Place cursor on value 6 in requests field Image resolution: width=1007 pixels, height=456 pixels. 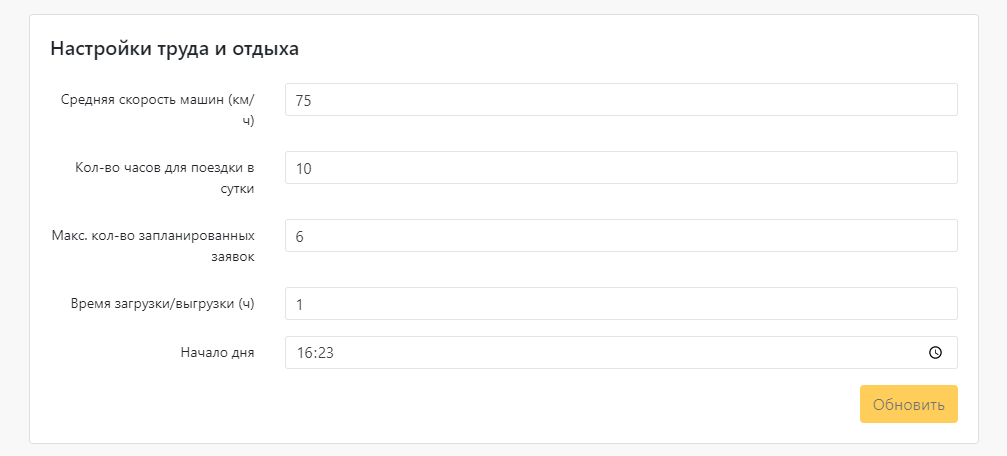299,236
